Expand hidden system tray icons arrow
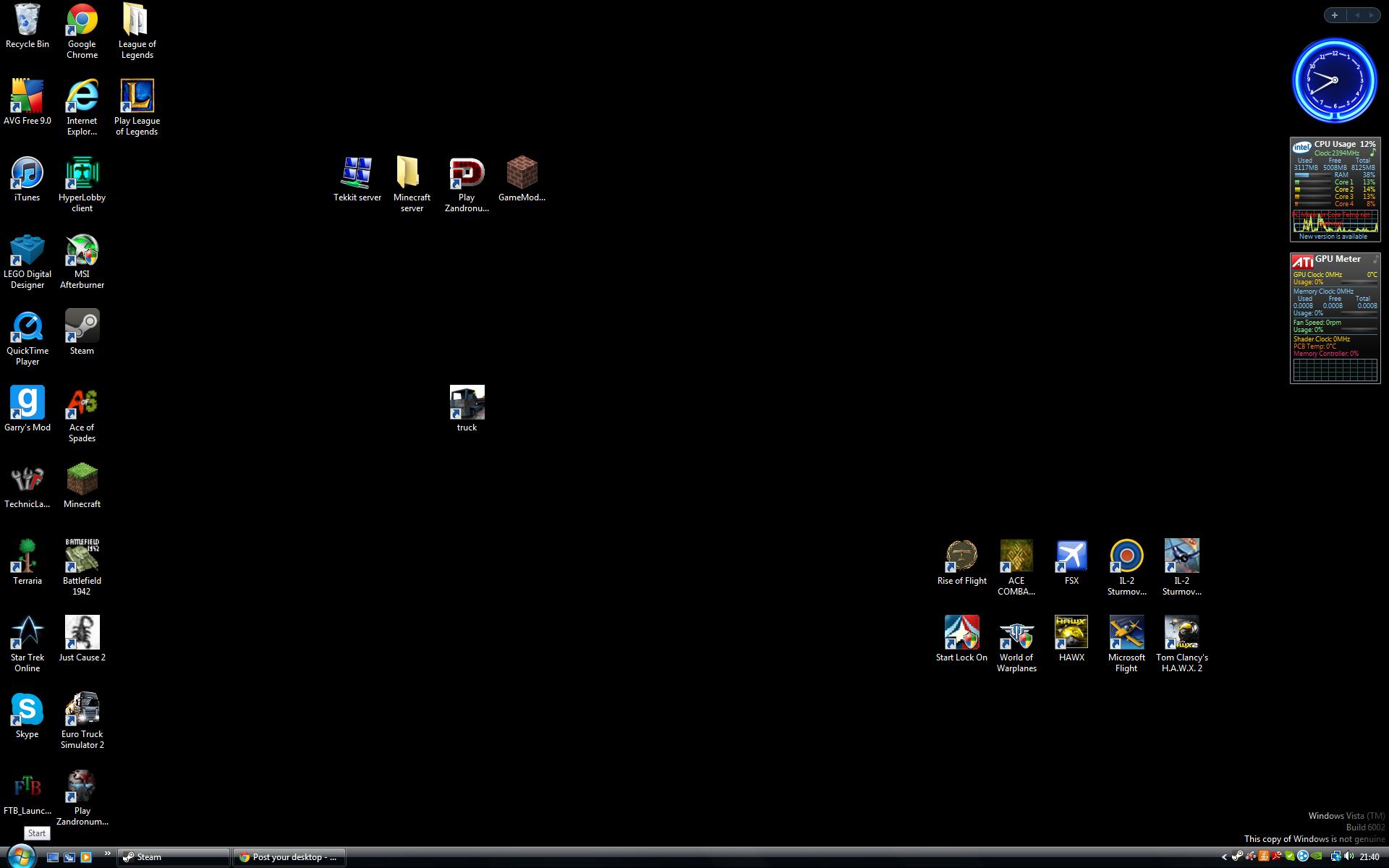 pos(1224,857)
